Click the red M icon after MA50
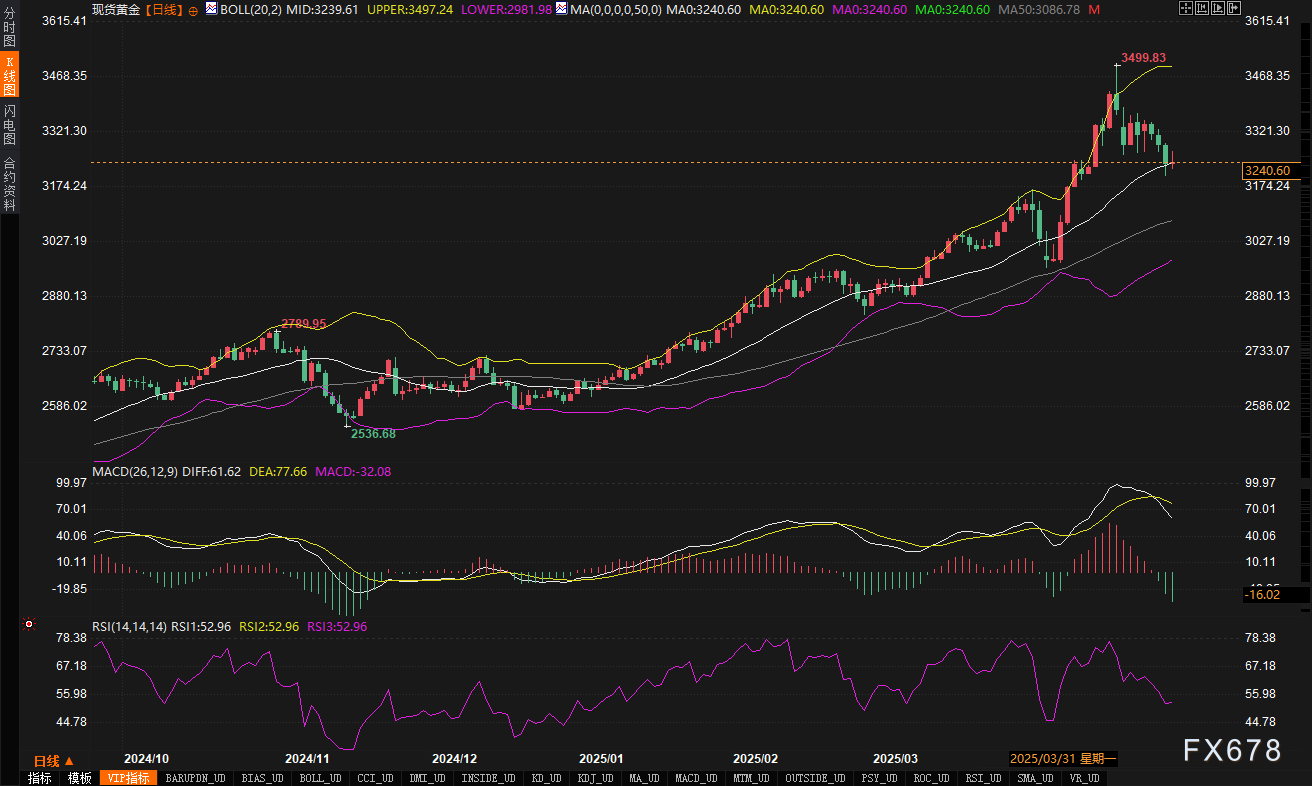The image size is (1312, 786). 1094,9
